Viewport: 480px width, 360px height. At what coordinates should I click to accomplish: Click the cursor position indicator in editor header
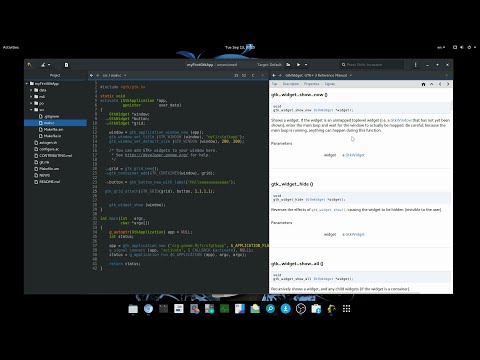pos(240,75)
